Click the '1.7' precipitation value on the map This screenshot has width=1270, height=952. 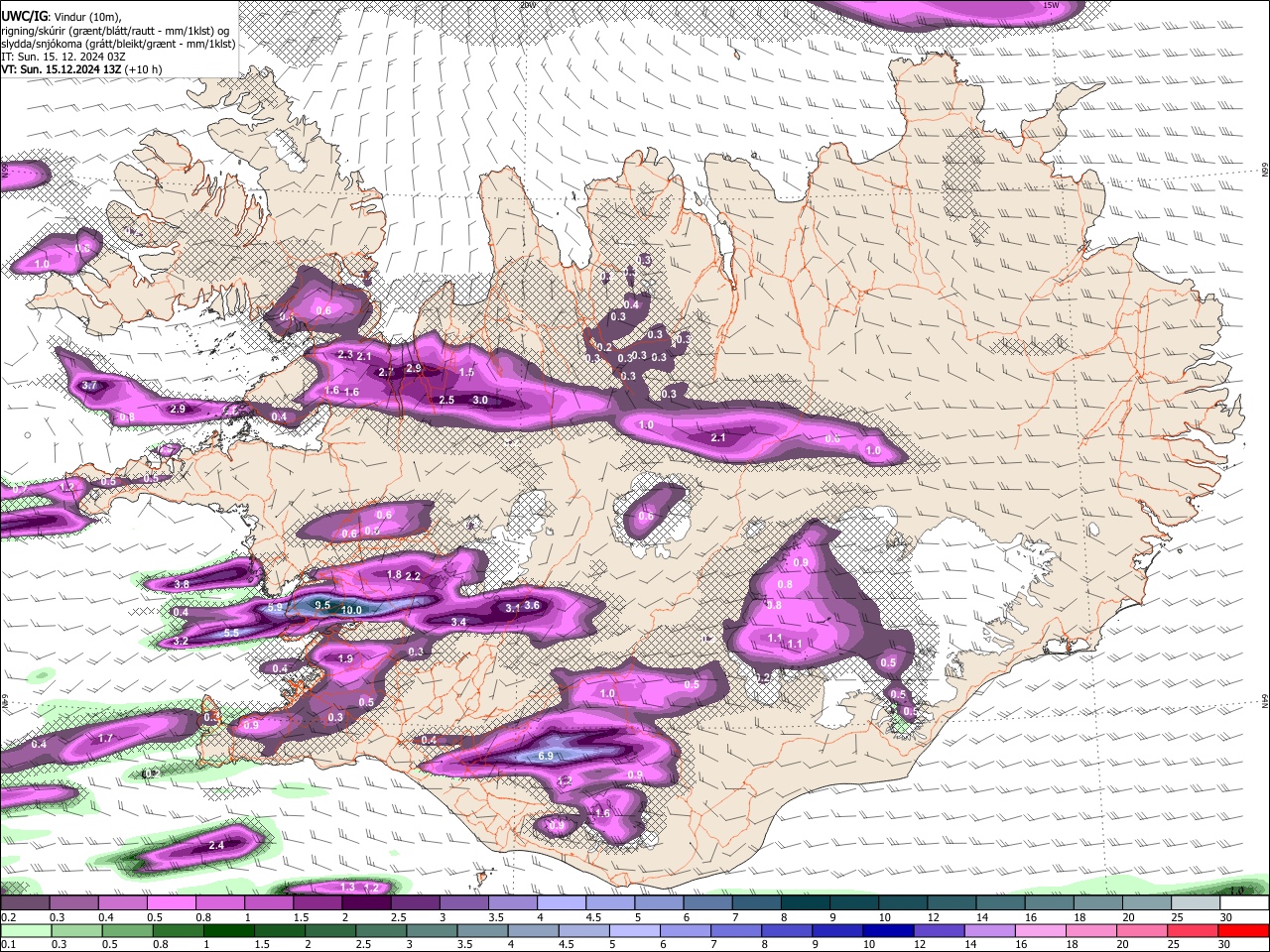tap(105, 738)
